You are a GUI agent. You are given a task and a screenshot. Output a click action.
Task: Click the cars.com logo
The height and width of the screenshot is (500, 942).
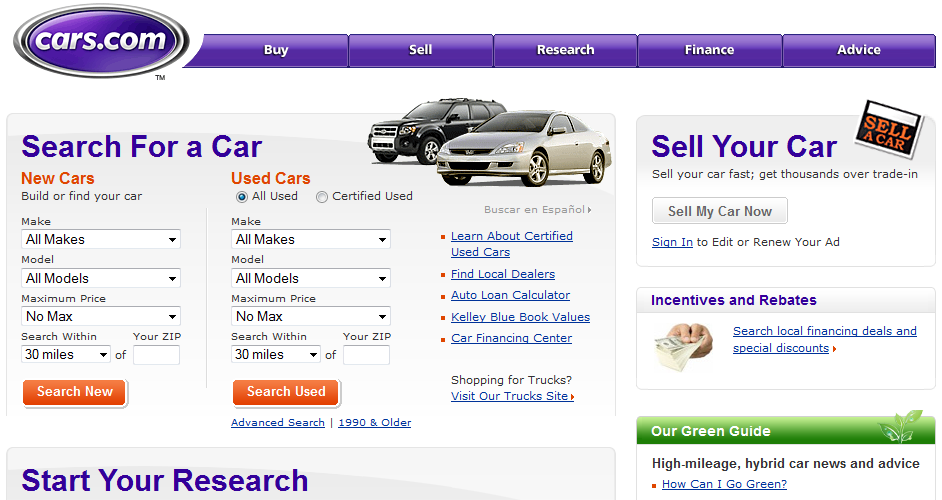(101, 41)
